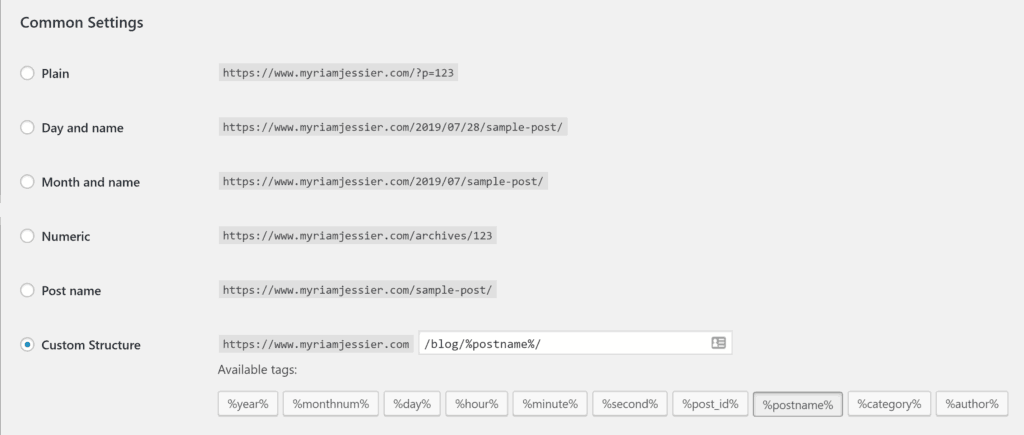The height and width of the screenshot is (435, 1024).
Task: Choose the Post name radio option
Action: 27,290
